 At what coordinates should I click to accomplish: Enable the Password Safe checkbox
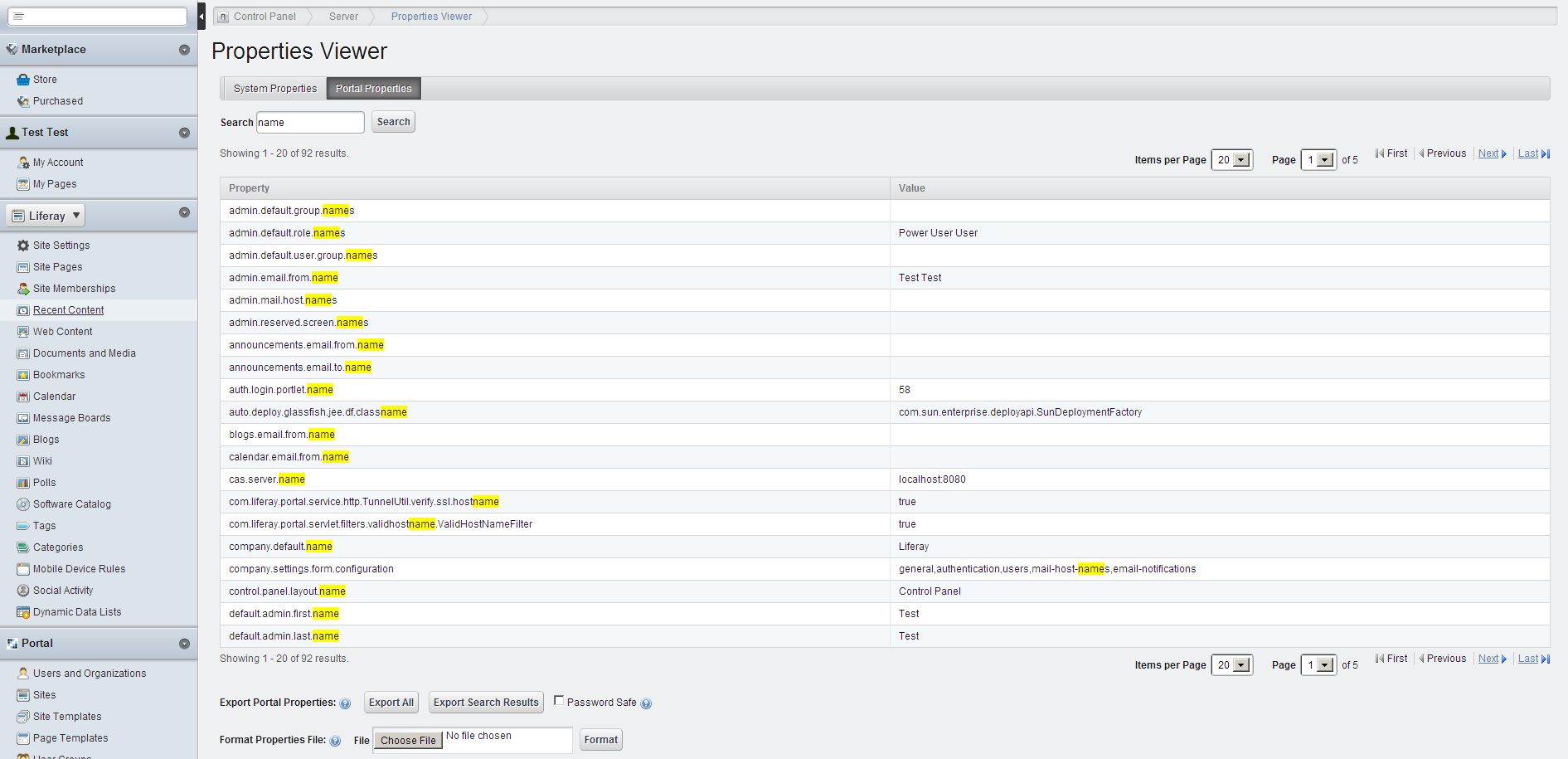pyautogui.click(x=559, y=701)
